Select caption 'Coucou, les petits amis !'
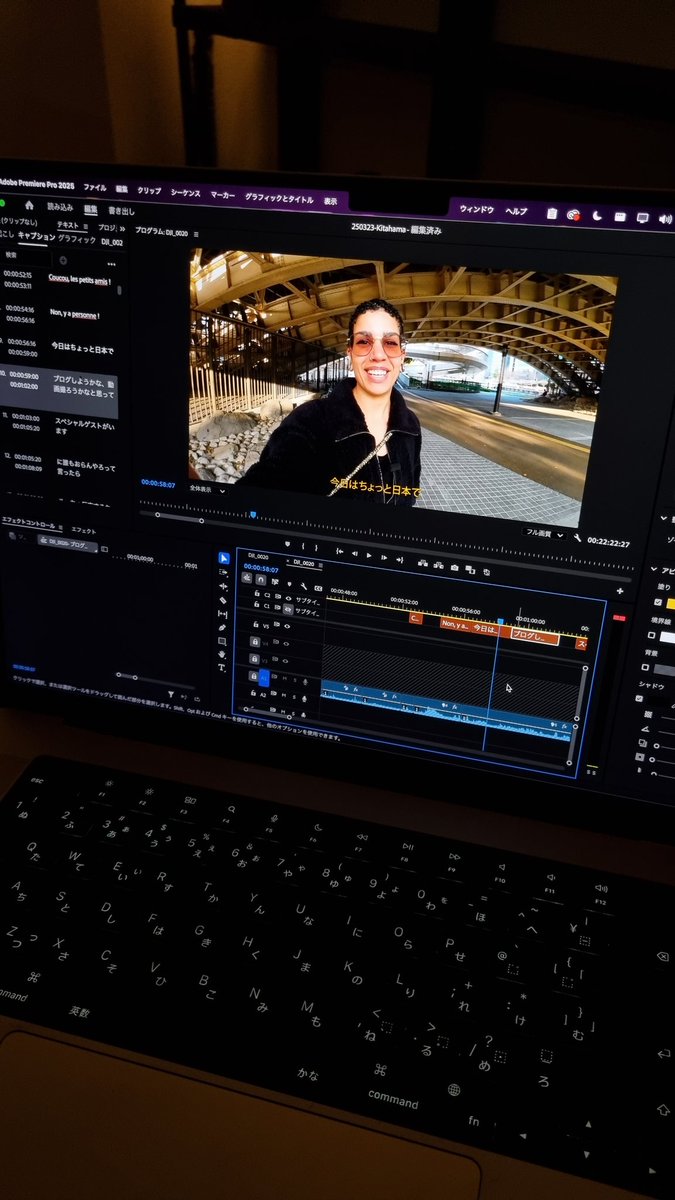The image size is (675, 1200). coord(81,281)
